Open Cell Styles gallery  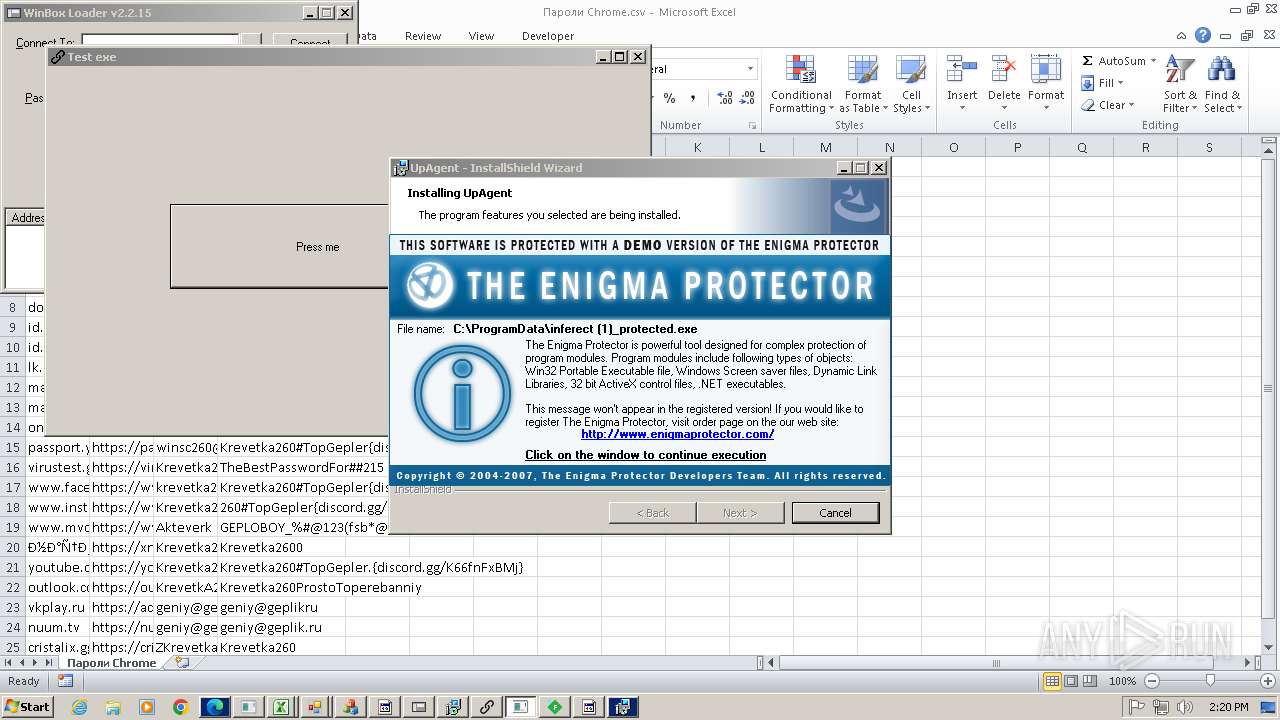tap(910, 85)
